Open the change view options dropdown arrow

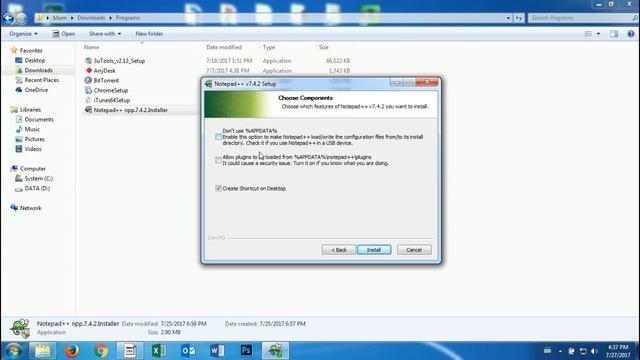coord(598,34)
